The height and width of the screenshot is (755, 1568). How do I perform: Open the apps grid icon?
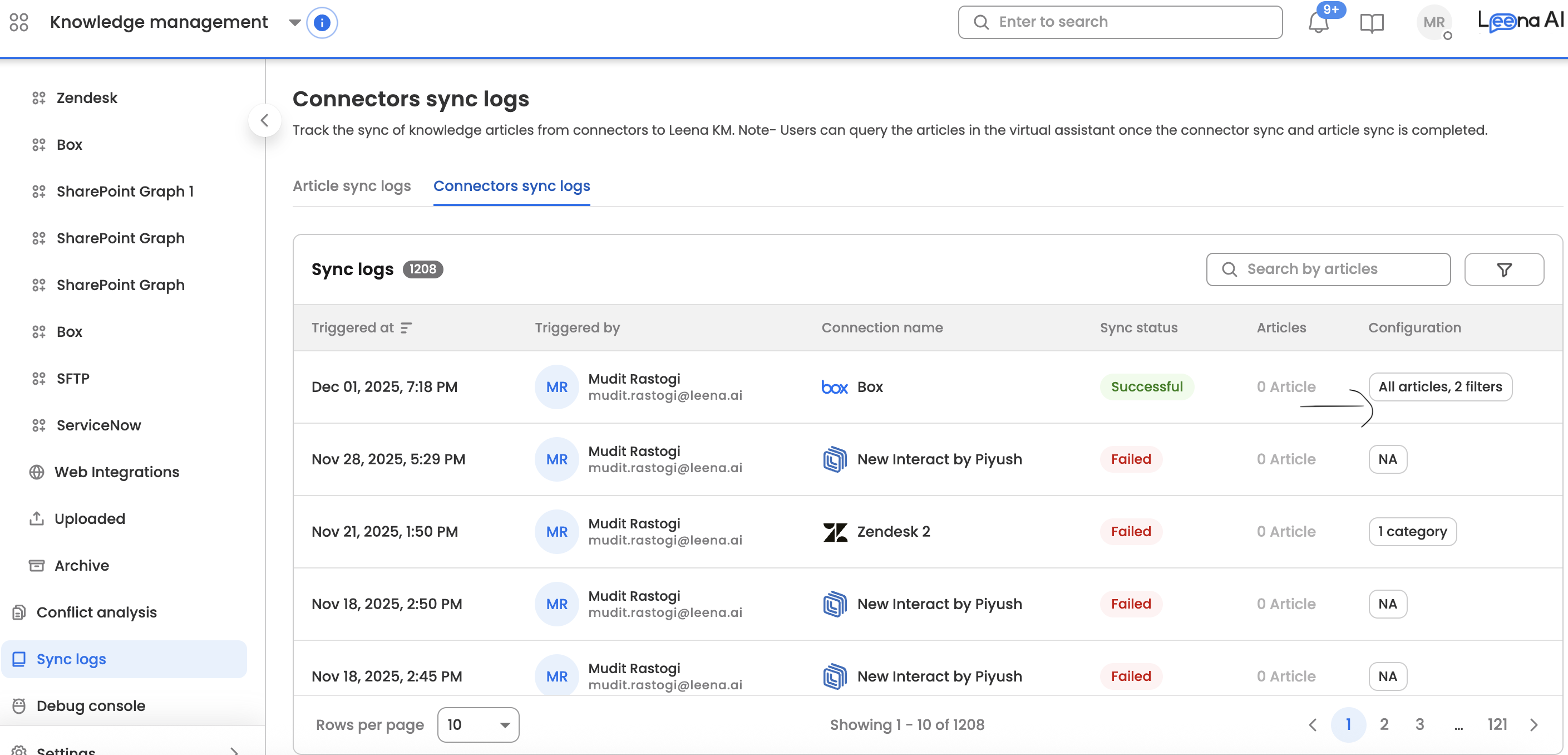pos(19,22)
